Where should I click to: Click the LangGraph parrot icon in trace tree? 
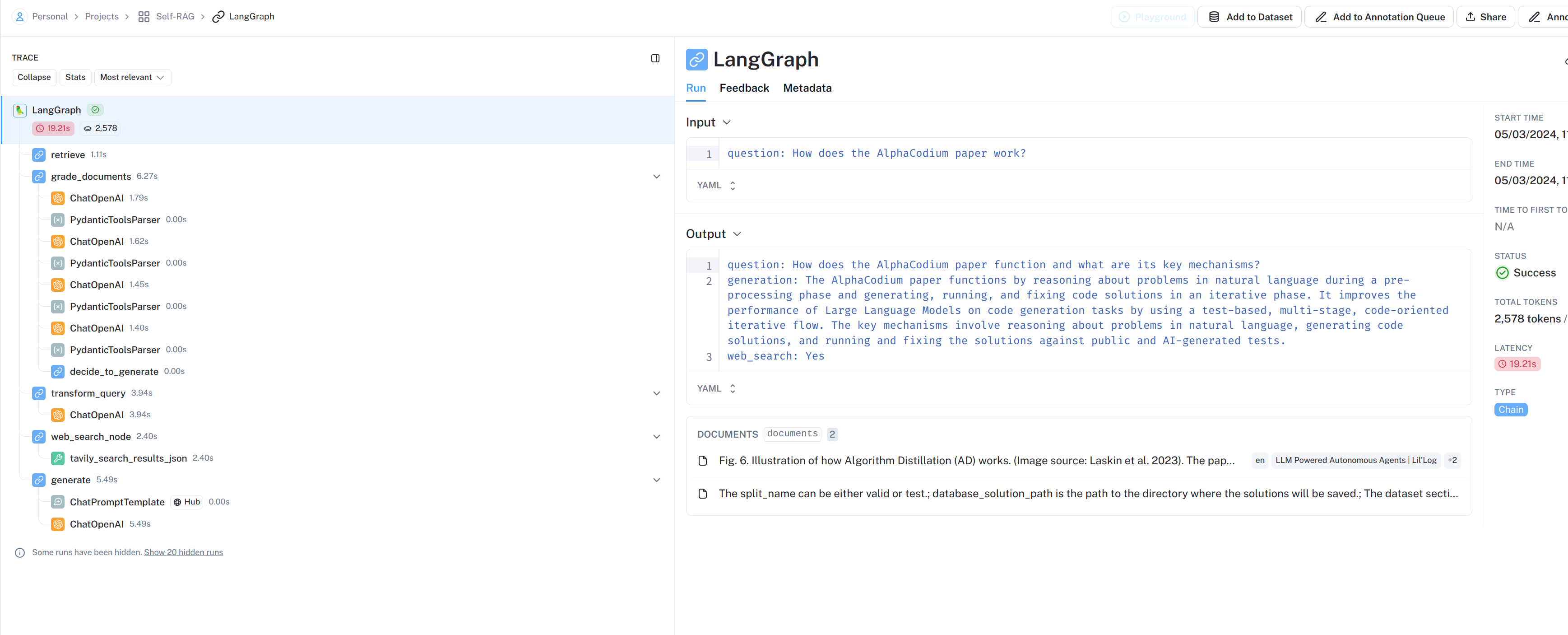pyautogui.click(x=19, y=110)
